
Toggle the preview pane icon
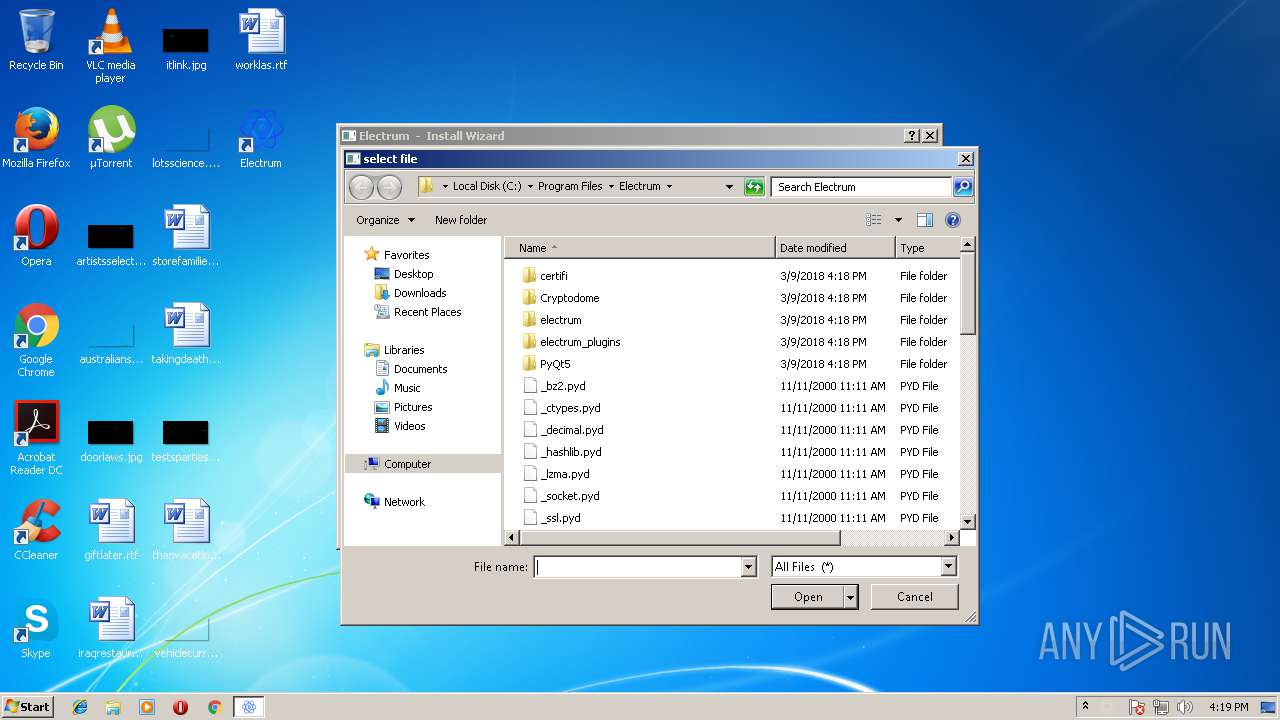click(x=924, y=220)
